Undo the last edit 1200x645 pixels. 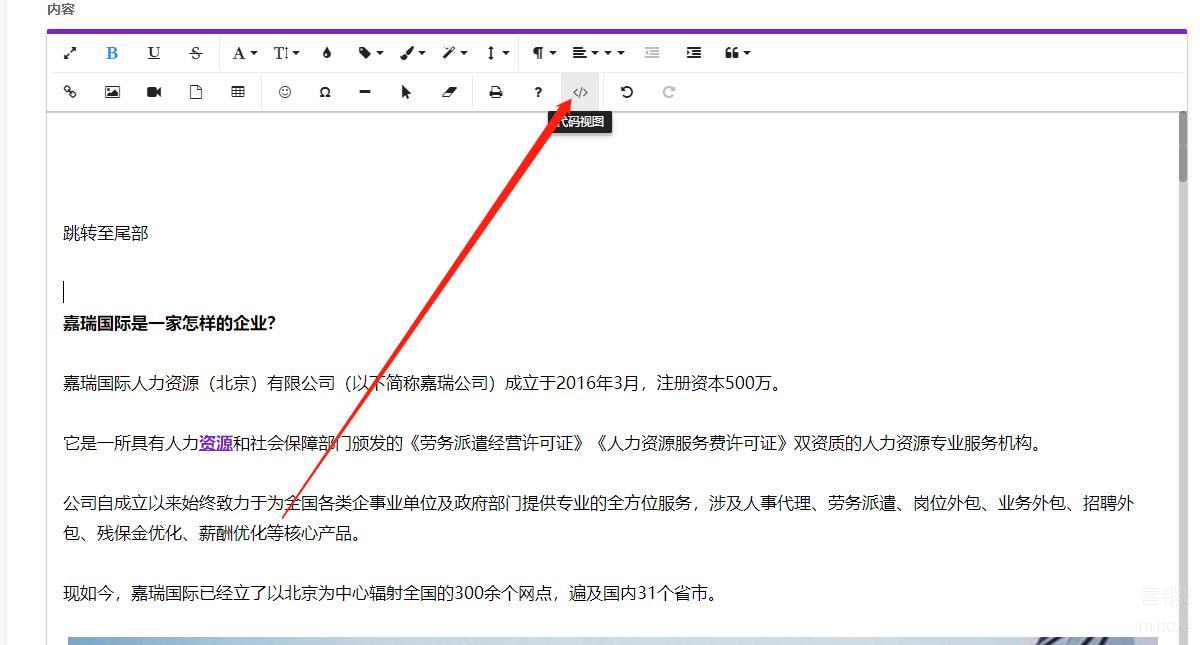click(627, 92)
